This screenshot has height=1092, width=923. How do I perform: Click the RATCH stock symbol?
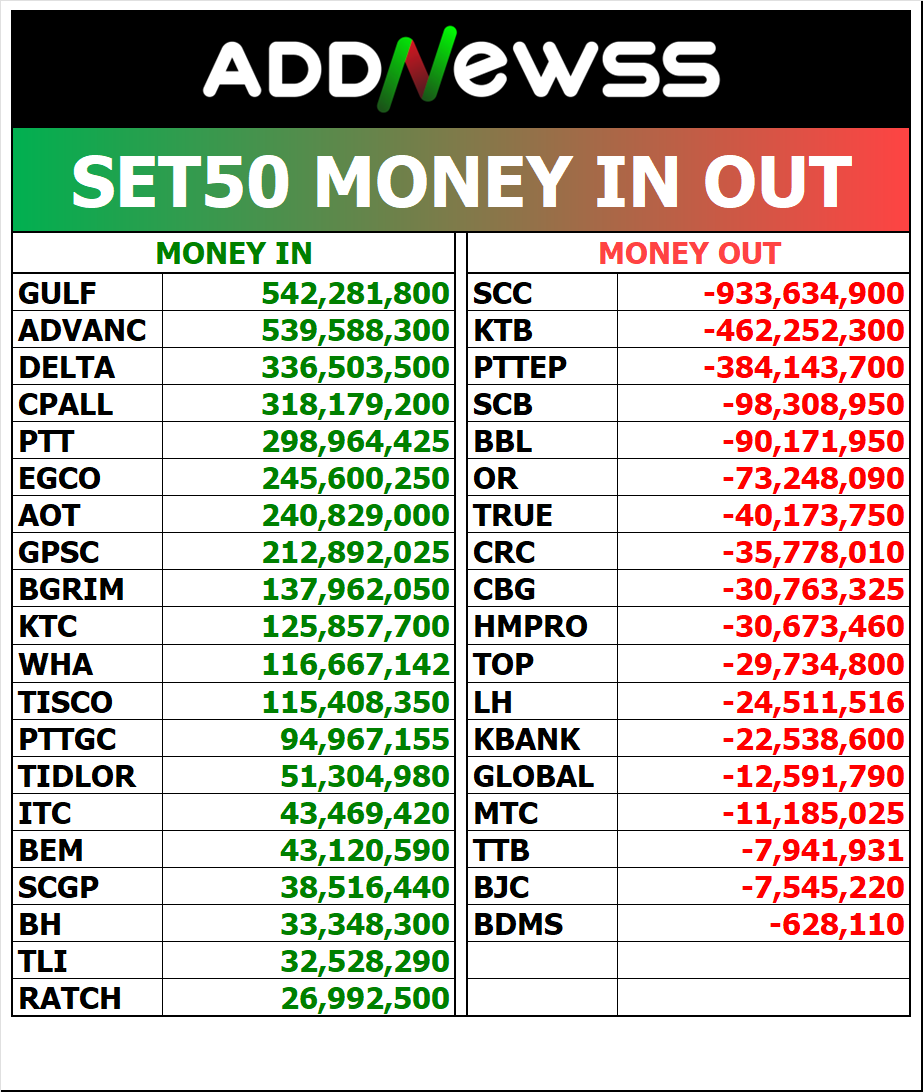(69, 998)
